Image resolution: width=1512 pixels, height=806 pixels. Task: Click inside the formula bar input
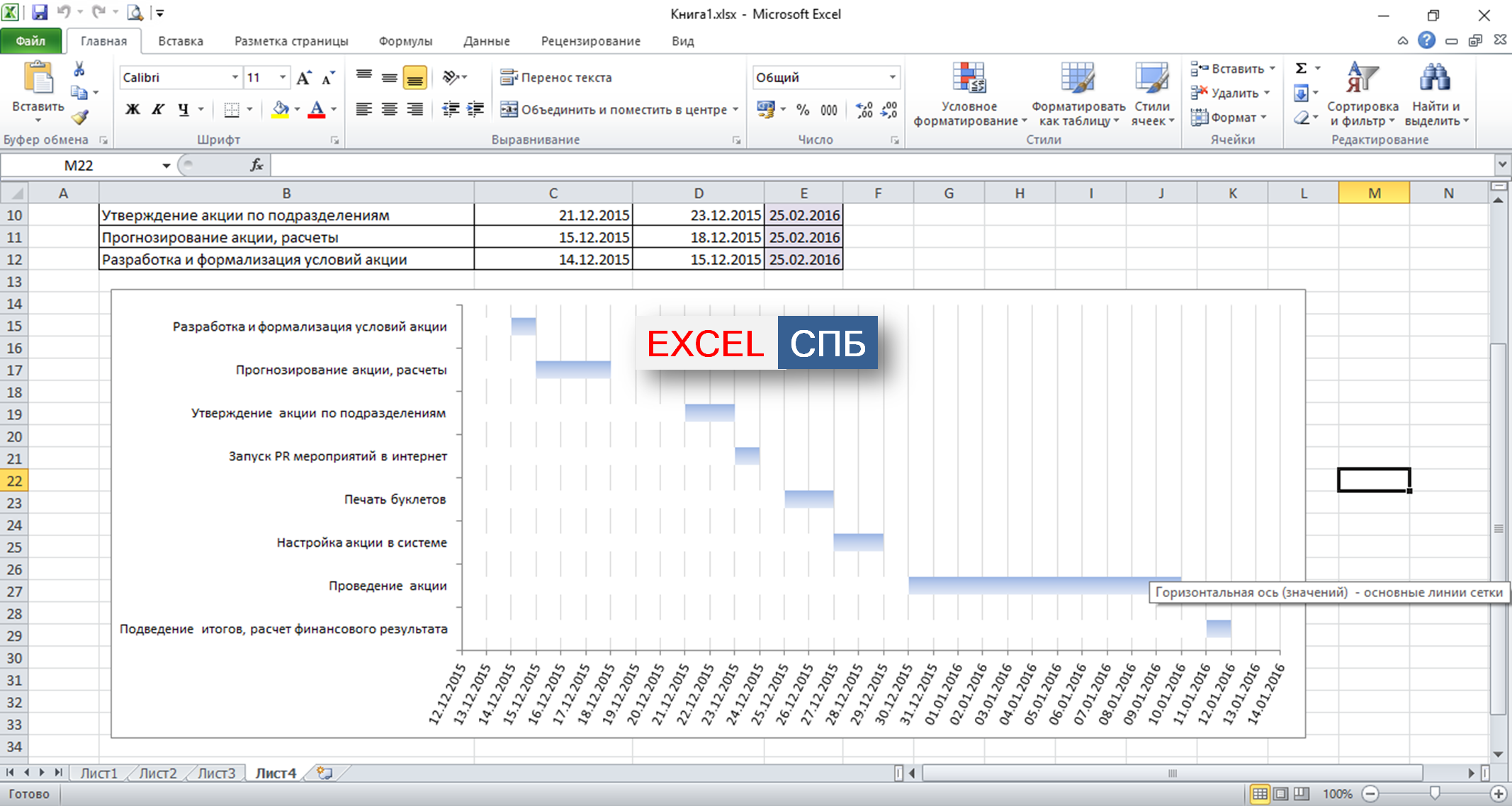850,165
